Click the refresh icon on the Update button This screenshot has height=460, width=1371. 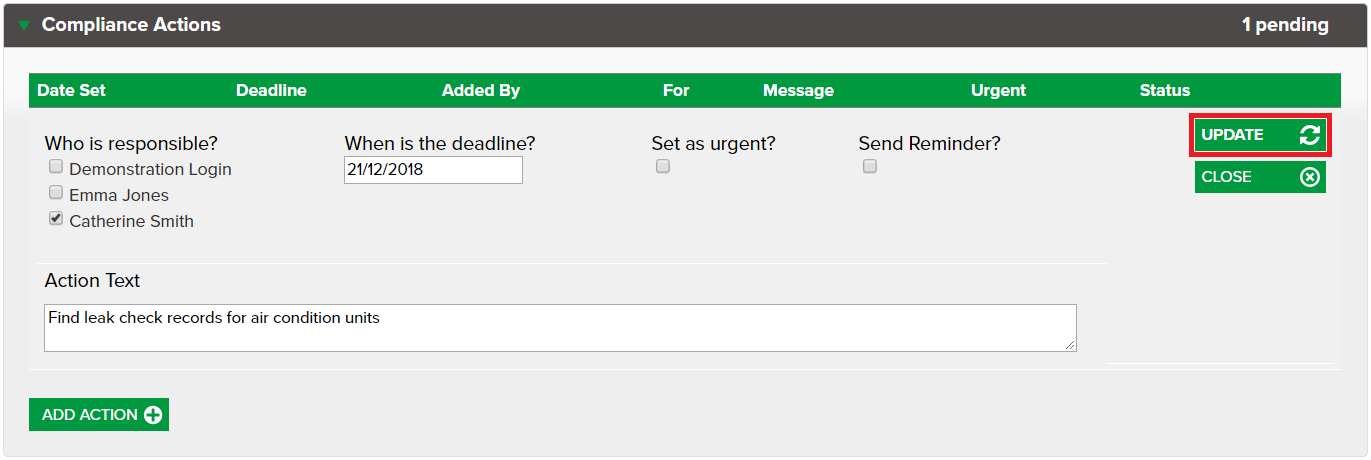(x=1309, y=135)
